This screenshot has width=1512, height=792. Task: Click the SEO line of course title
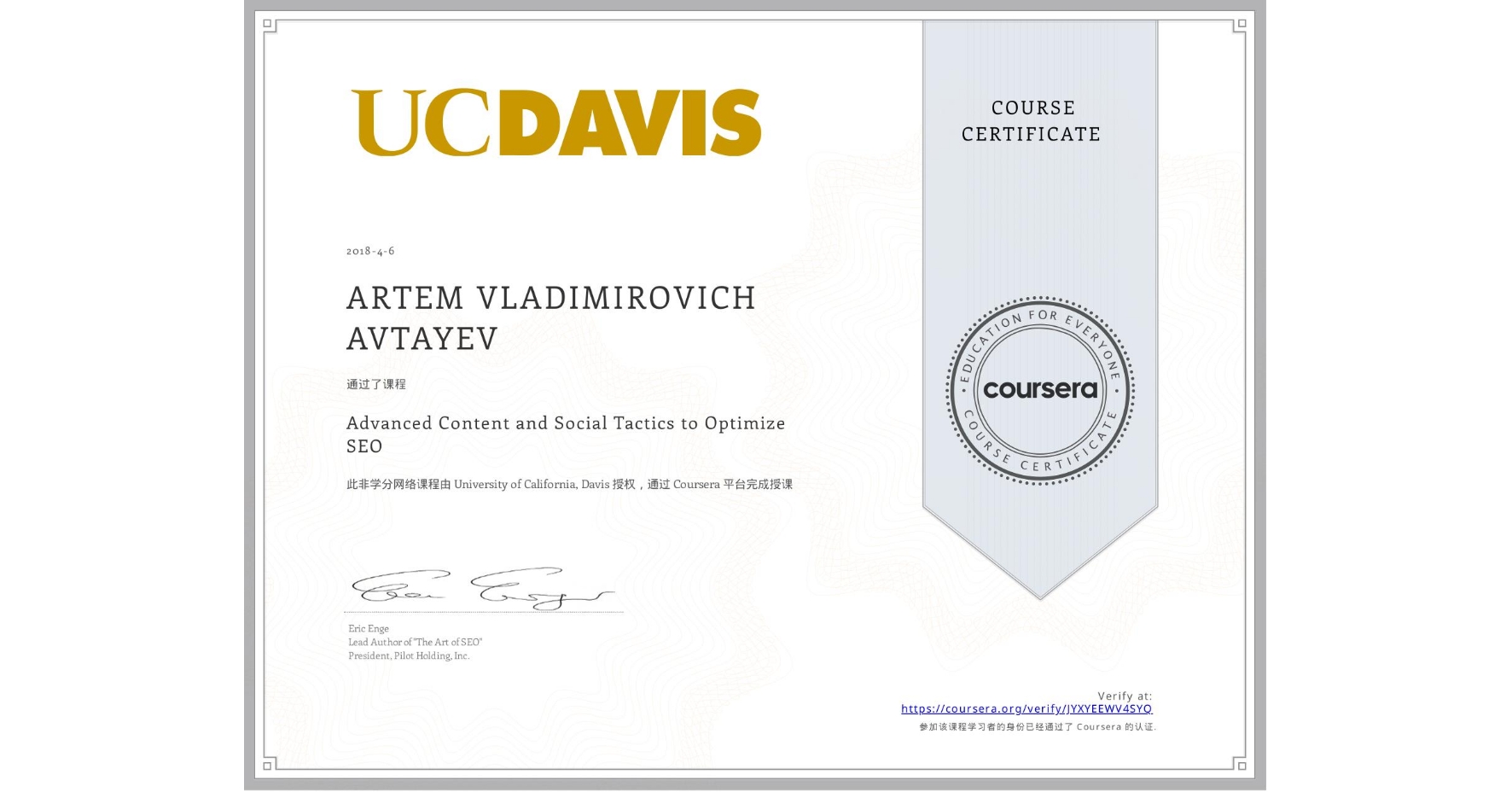(364, 446)
